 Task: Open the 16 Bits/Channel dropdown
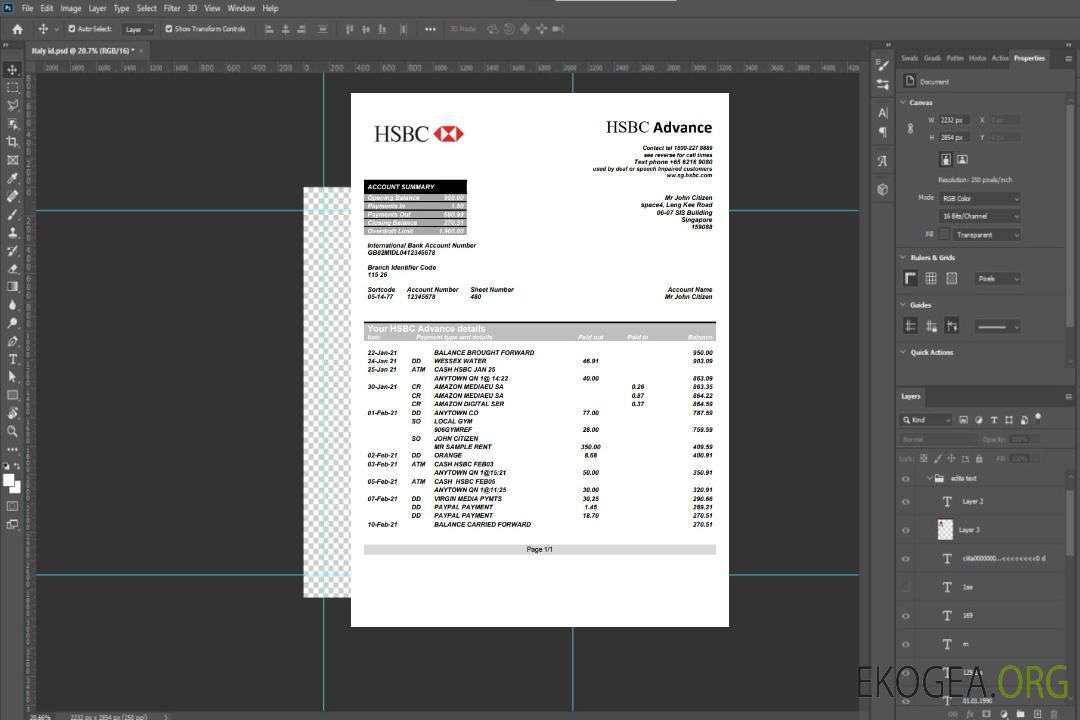point(979,216)
